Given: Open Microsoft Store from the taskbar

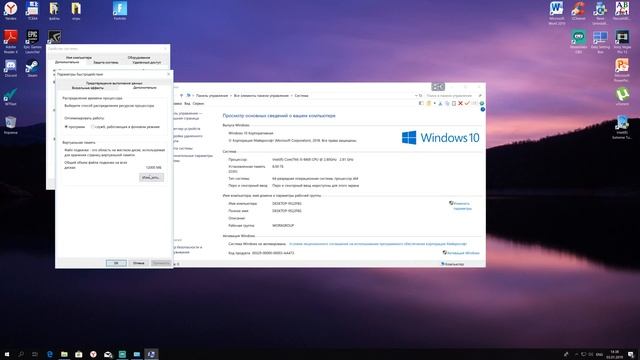Looking at the screenshot, I should tap(79, 354).
